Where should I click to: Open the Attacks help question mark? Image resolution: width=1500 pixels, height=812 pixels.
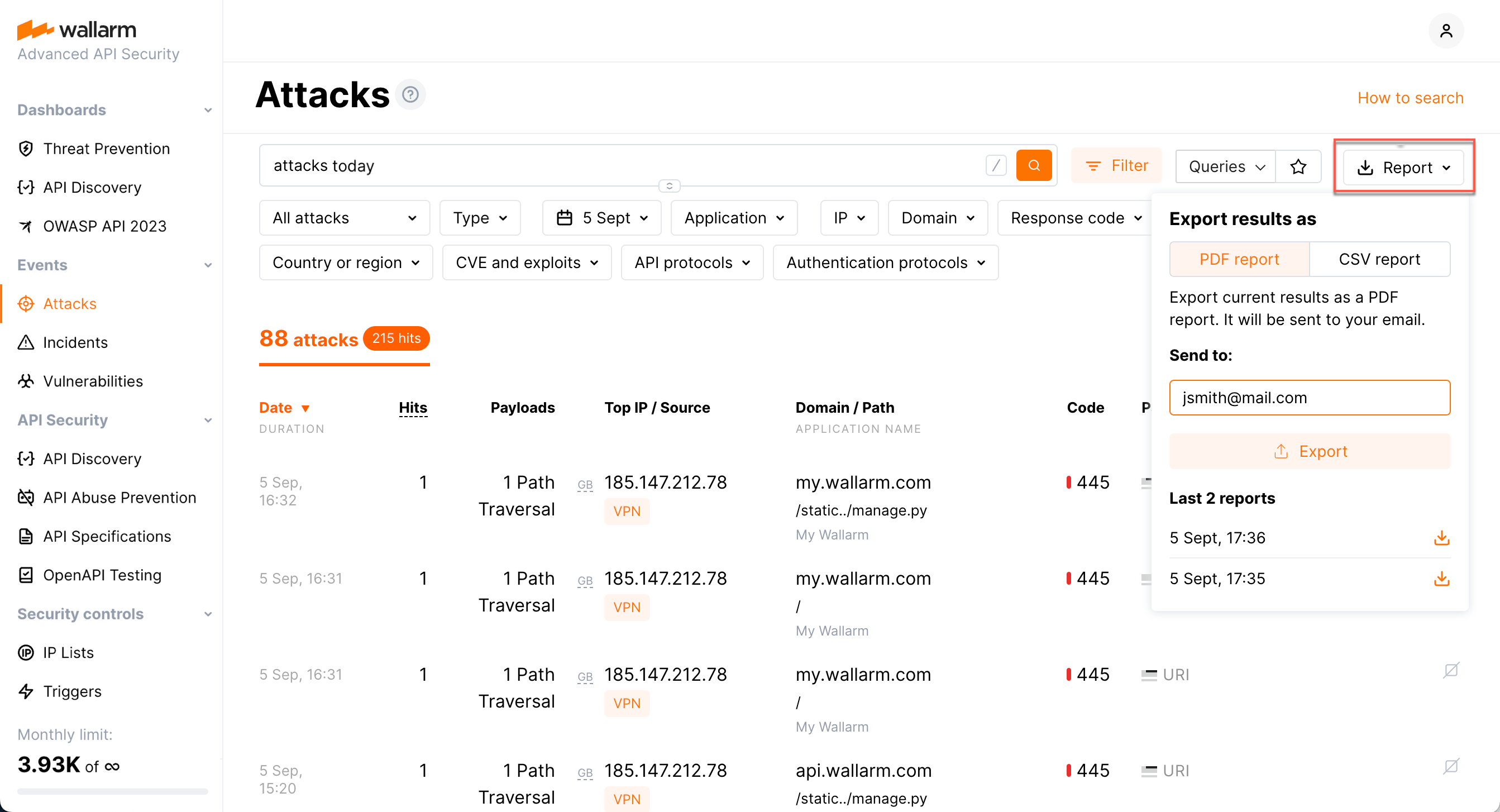(x=410, y=94)
